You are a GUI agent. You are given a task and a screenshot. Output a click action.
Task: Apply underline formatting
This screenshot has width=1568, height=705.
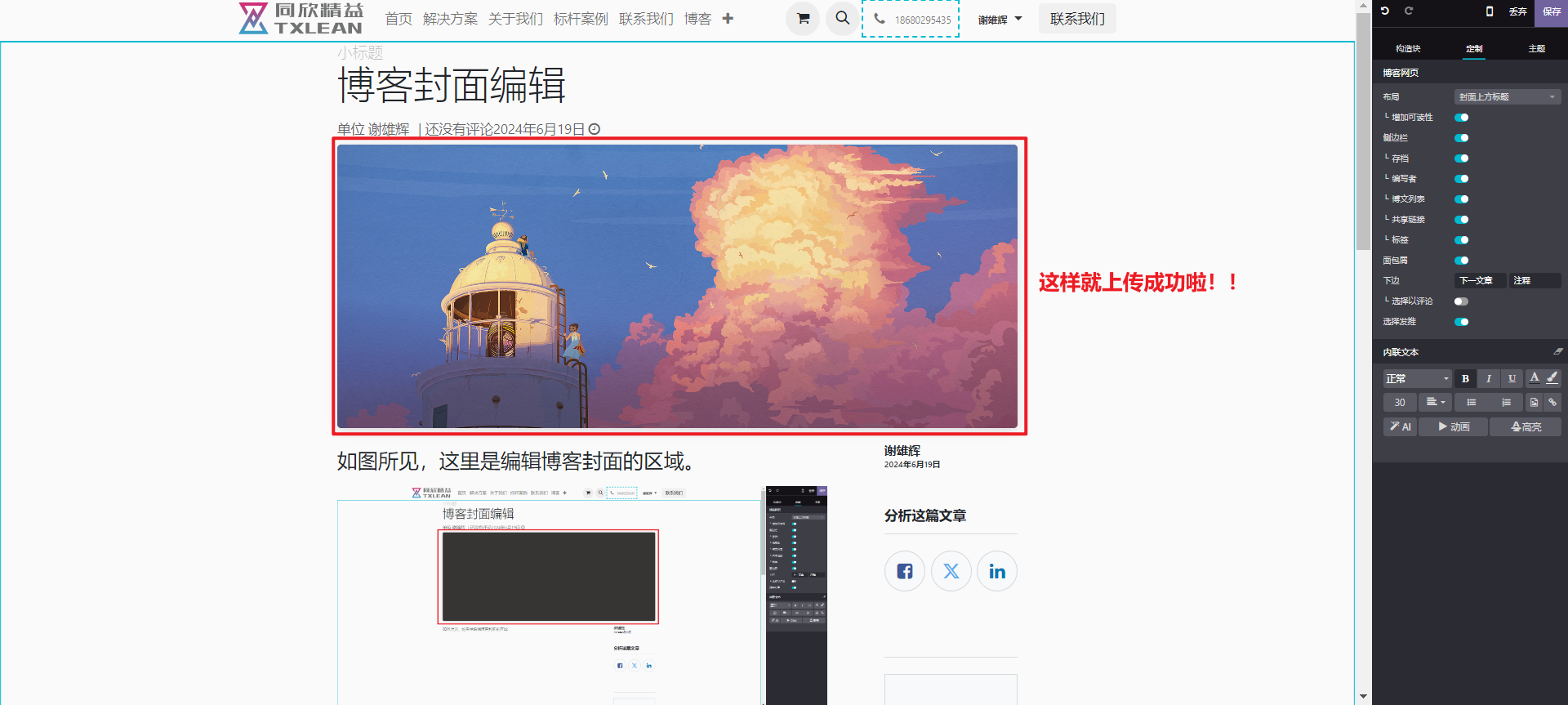[x=1512, y=378]
